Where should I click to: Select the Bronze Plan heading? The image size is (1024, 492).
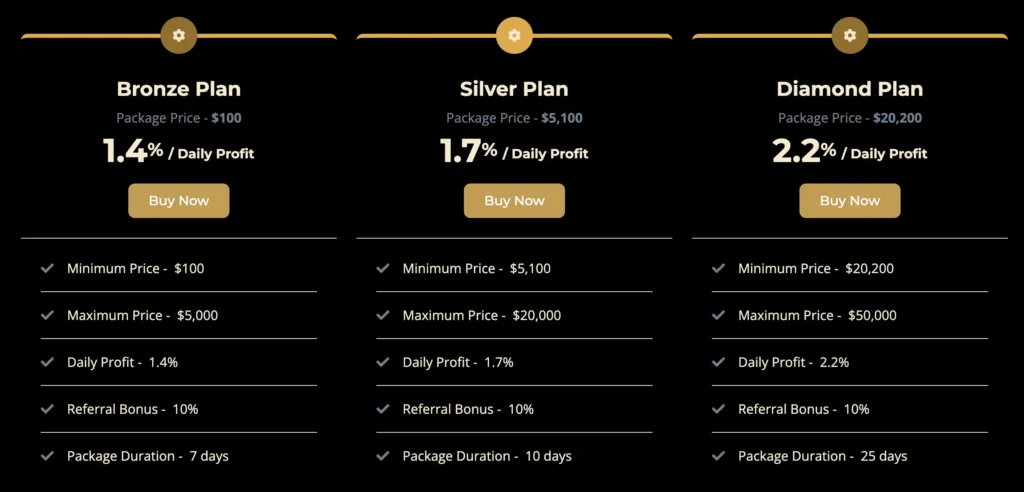click(x=179, y=89)
